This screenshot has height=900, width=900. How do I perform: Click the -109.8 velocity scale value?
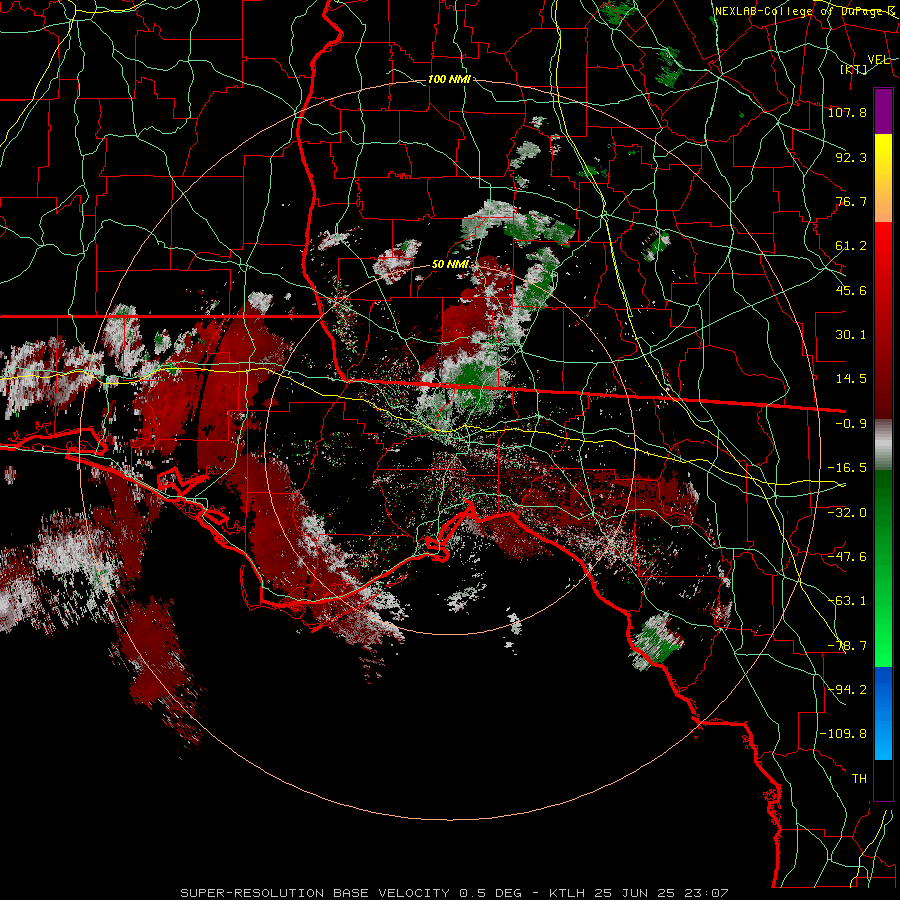coord(843,734)
